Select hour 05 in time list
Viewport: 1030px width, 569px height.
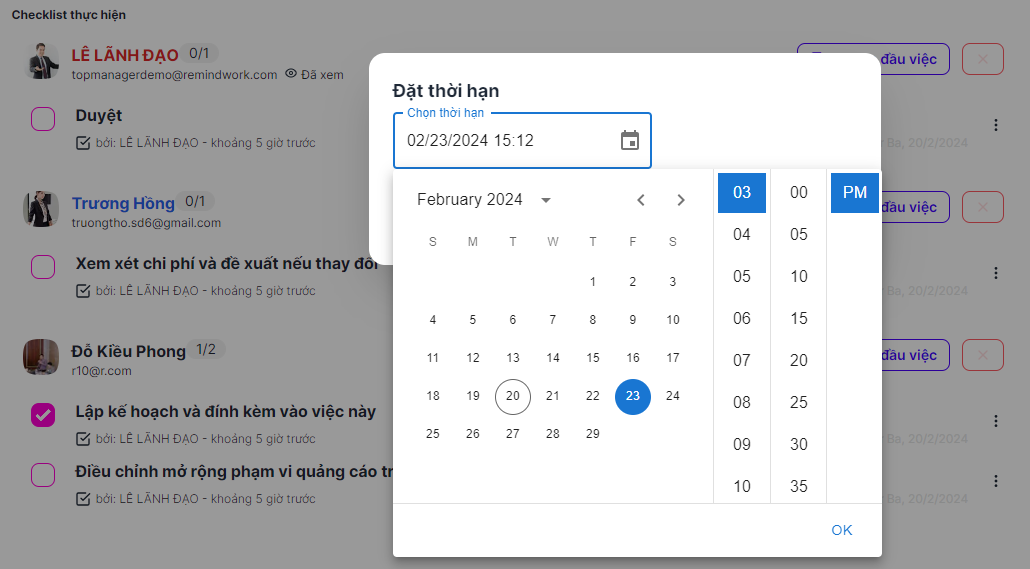(x=742, y=277)
